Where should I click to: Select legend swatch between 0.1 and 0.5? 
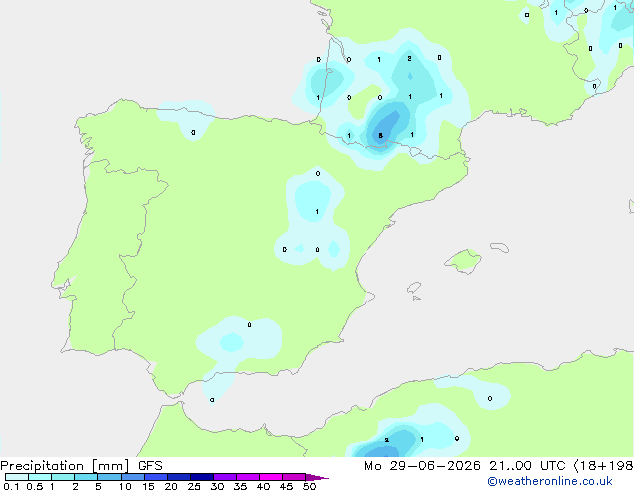(17, 477)
